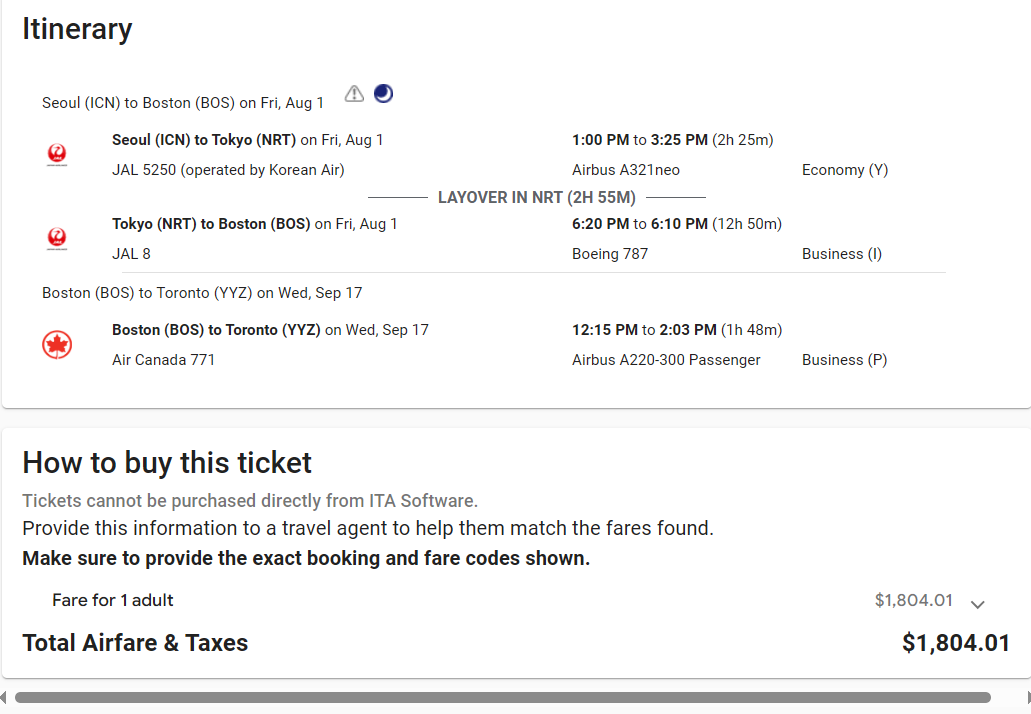This screenshot has width=1031, height=714.
Task: Click the '6:20 PM to 6:10 PM' time
Action: click(640, 224)
